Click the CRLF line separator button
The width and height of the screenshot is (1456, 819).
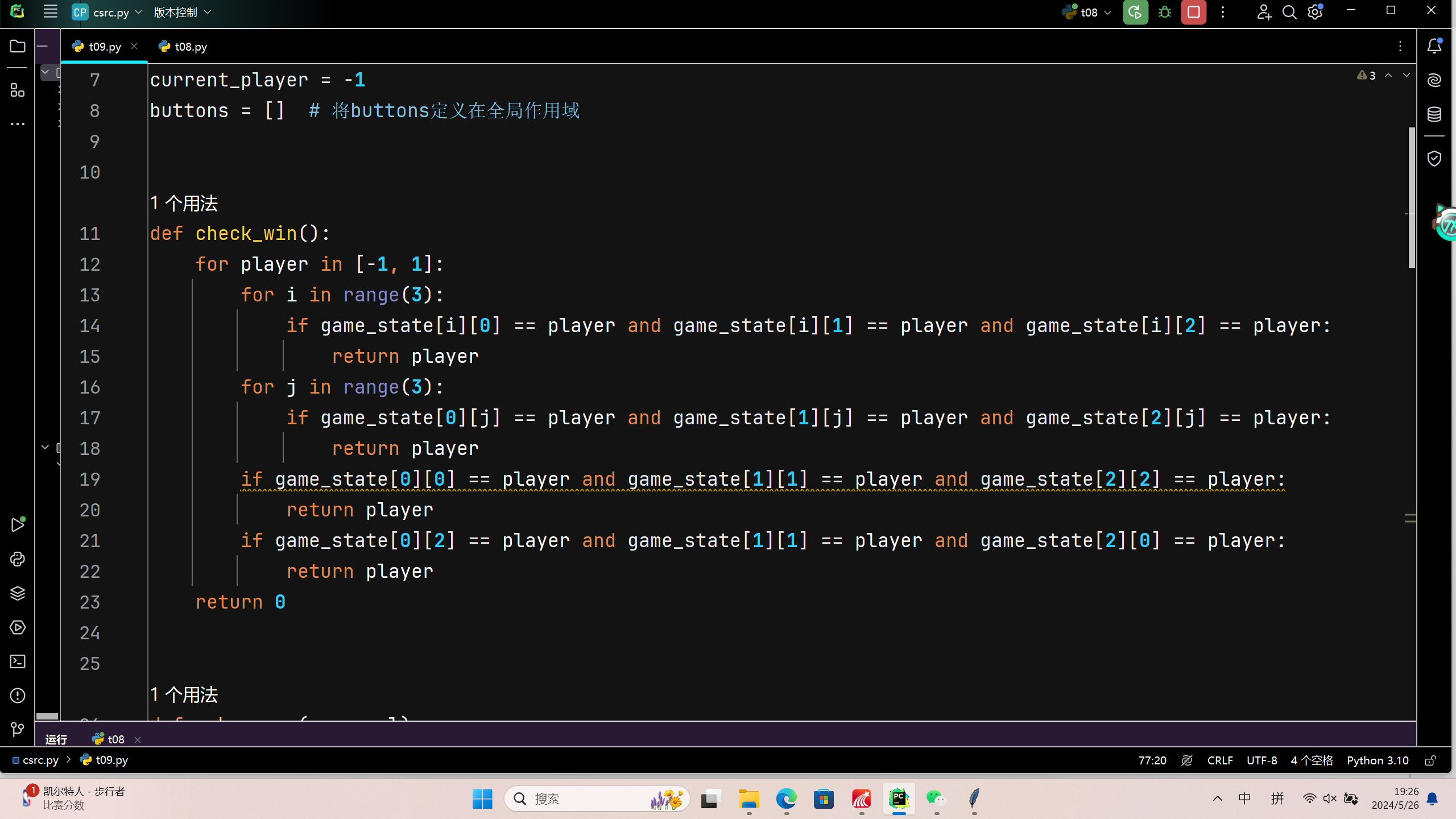click(x=1219, y=760)
